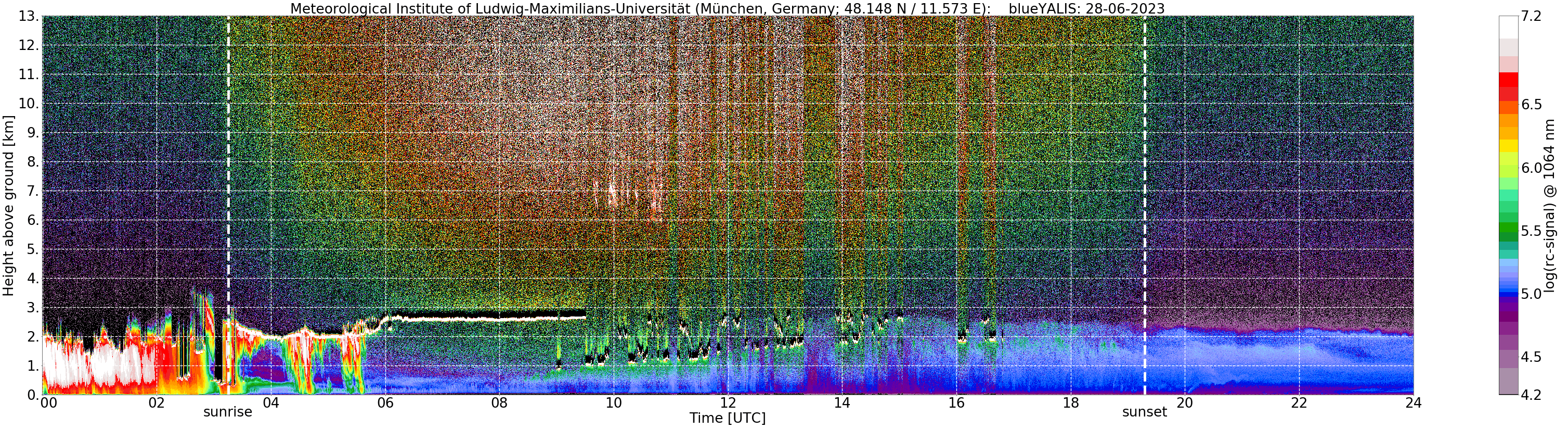Click the y-axis tick label 10.

[29, 104]
